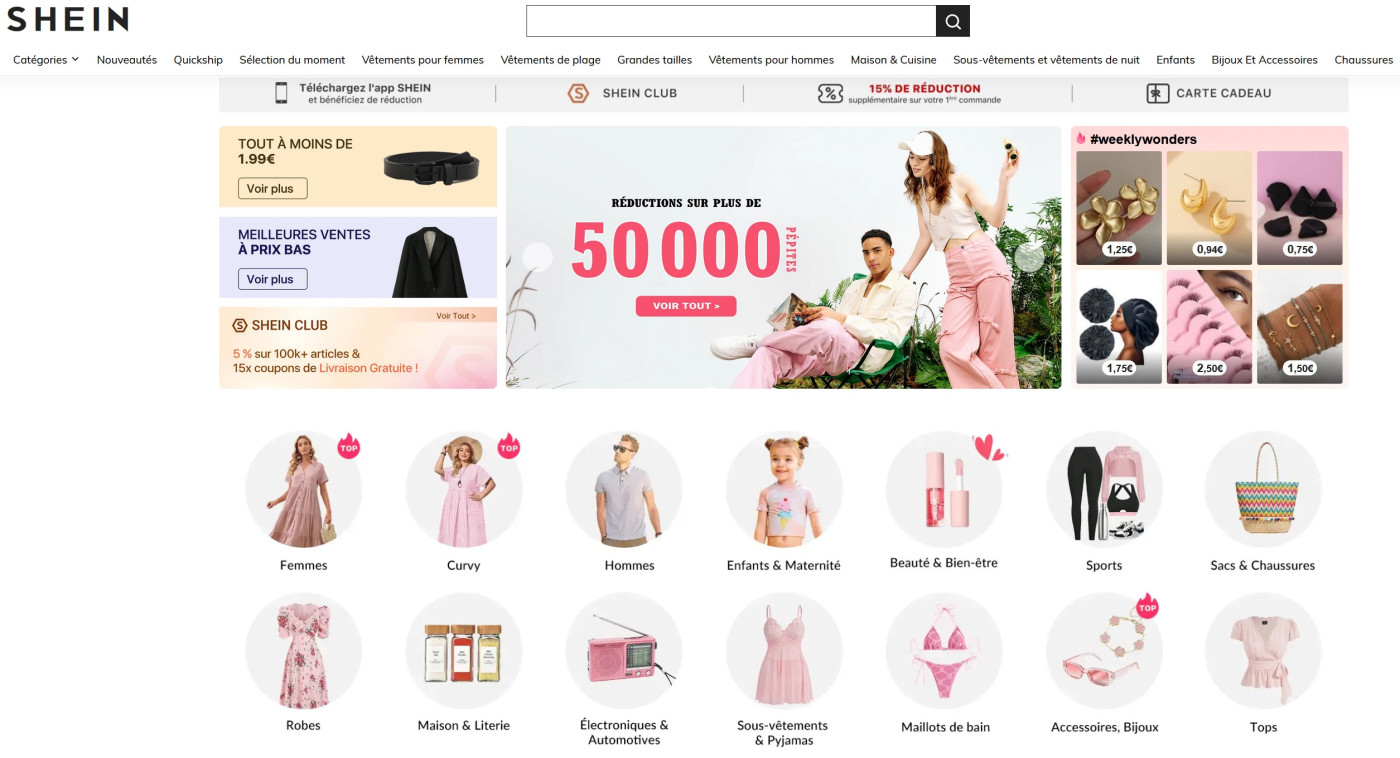The height and width of the screenshot is (758, 1400).
Task: Open the Maison & Cuisine menu
Action: click(892, 59)
